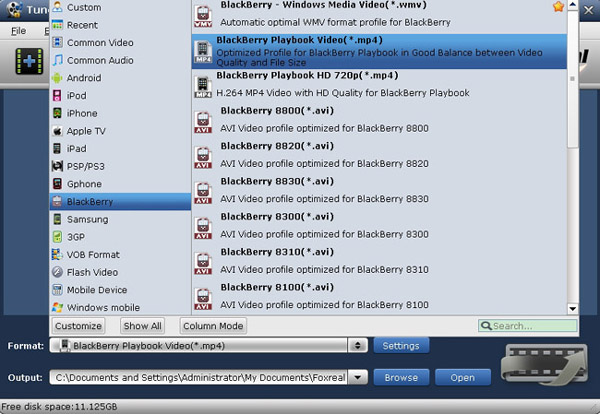Viewport: 600px width, 414px height.
Task: Select BlackBerry Playbook Video(*.mp4) profile
Action: point(379,51)
